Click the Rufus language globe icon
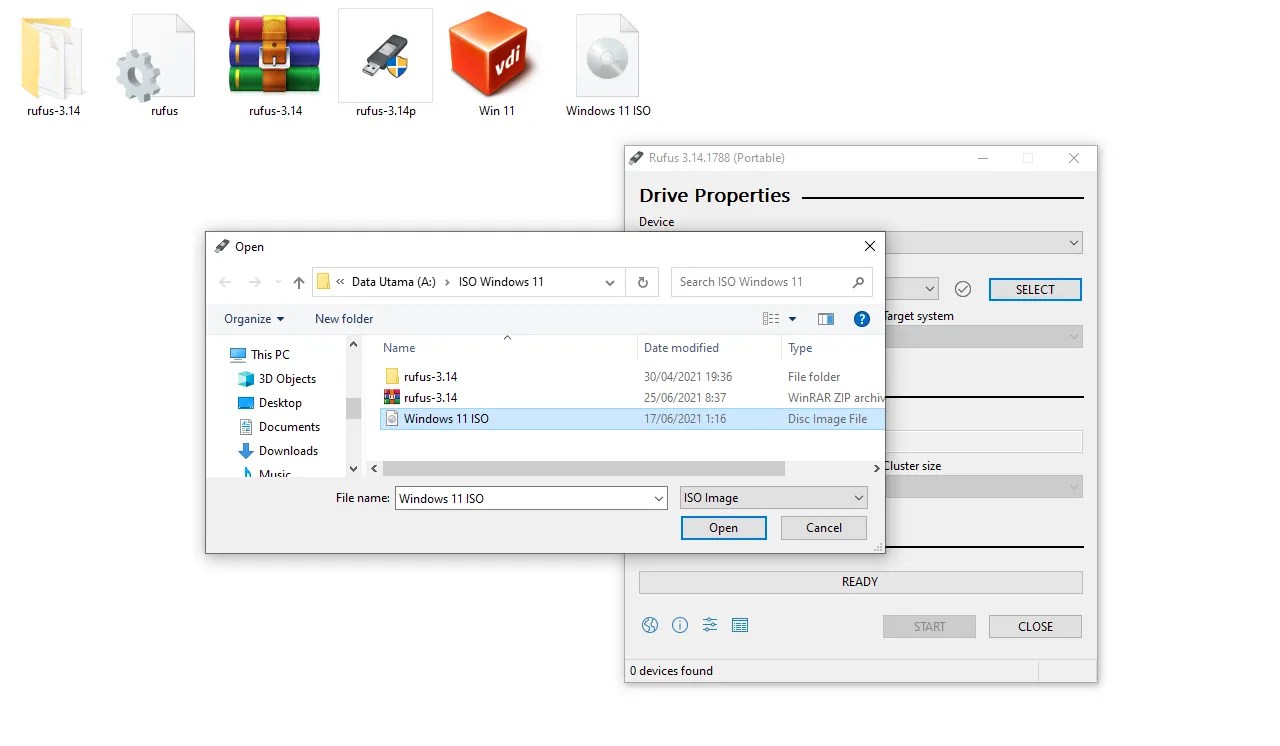 pyautogui.click(x=650, y=625)
